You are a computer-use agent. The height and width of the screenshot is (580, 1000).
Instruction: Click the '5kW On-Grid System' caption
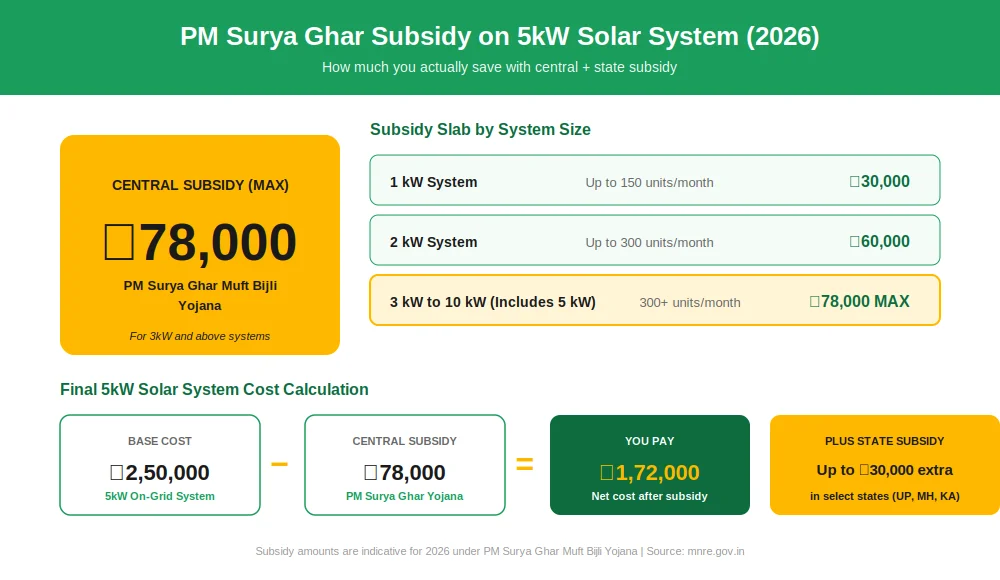[x=159, y=496]
